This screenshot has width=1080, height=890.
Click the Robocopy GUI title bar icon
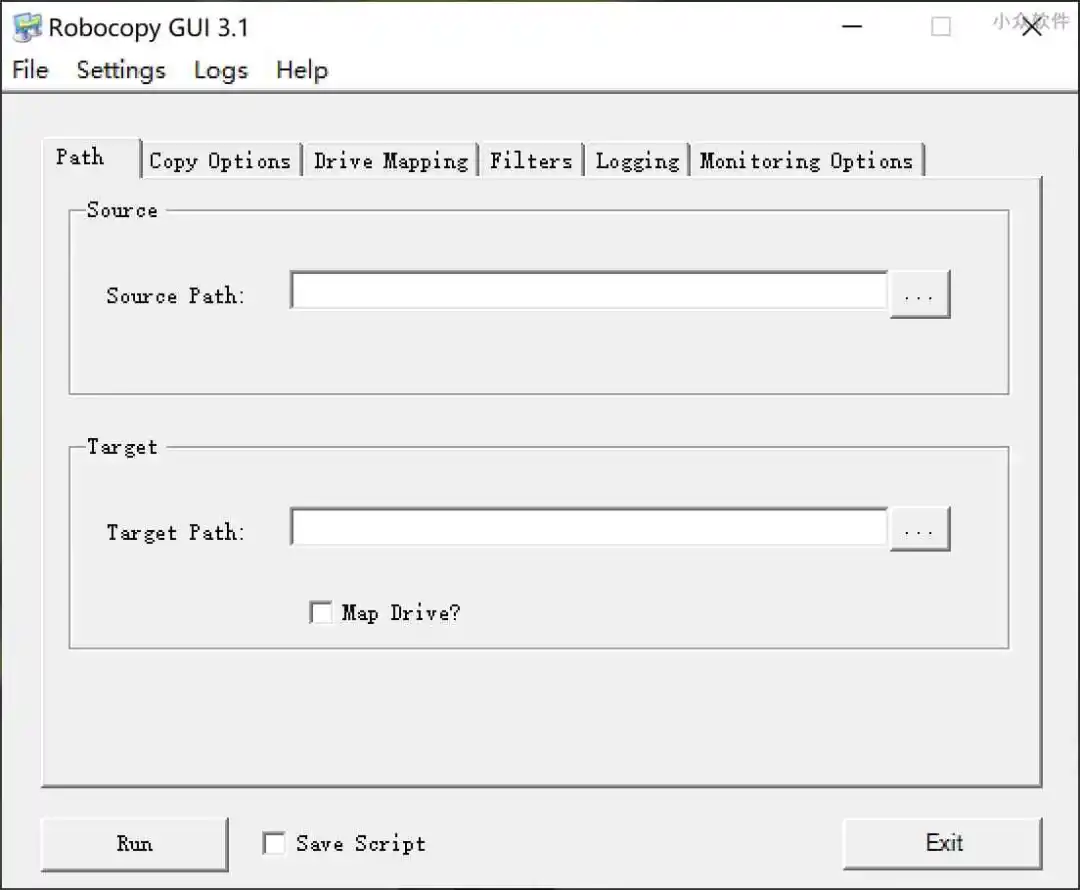27,27
